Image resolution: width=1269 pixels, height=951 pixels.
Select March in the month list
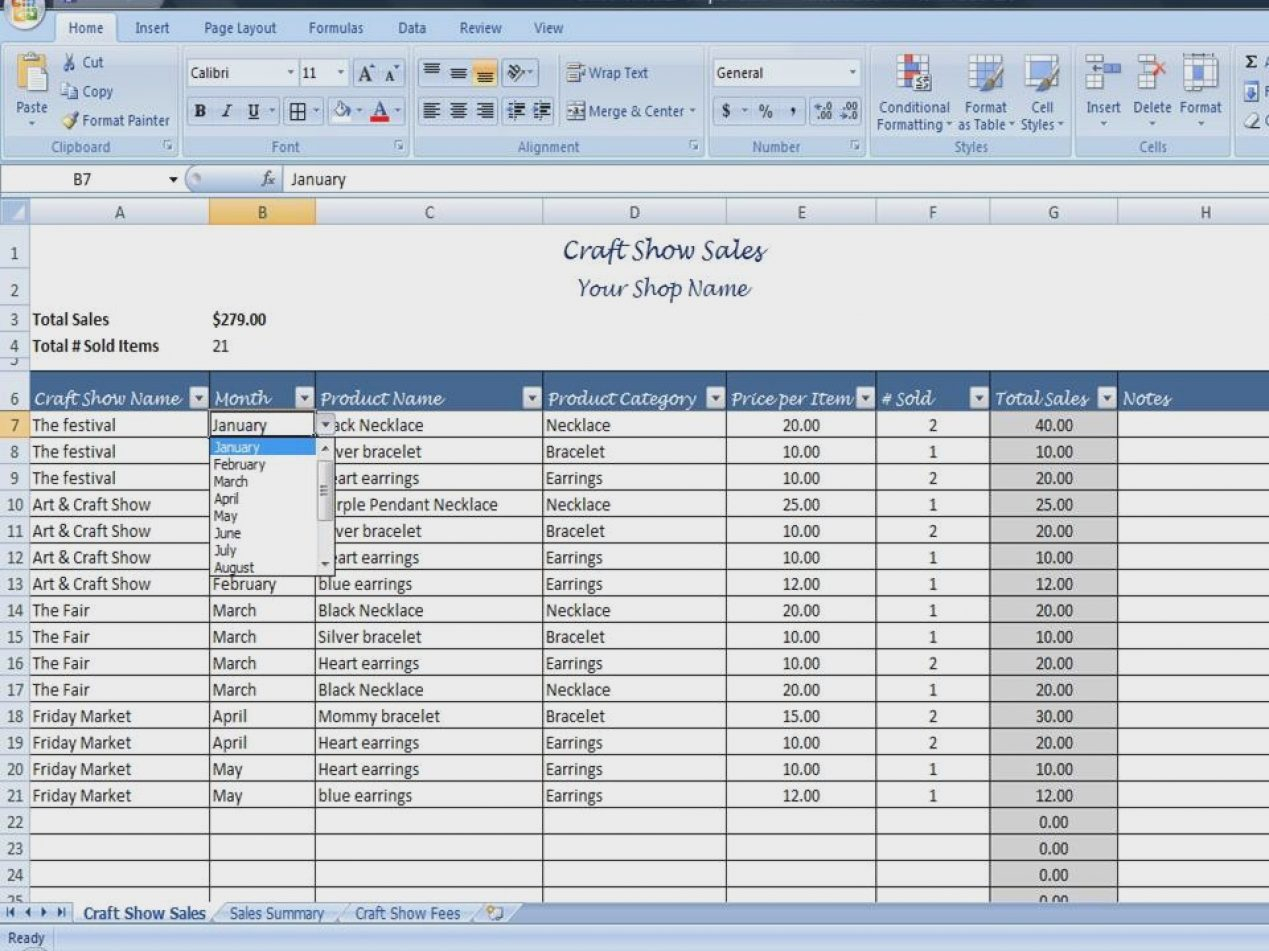pyautogui.click(x=231, y=481)
